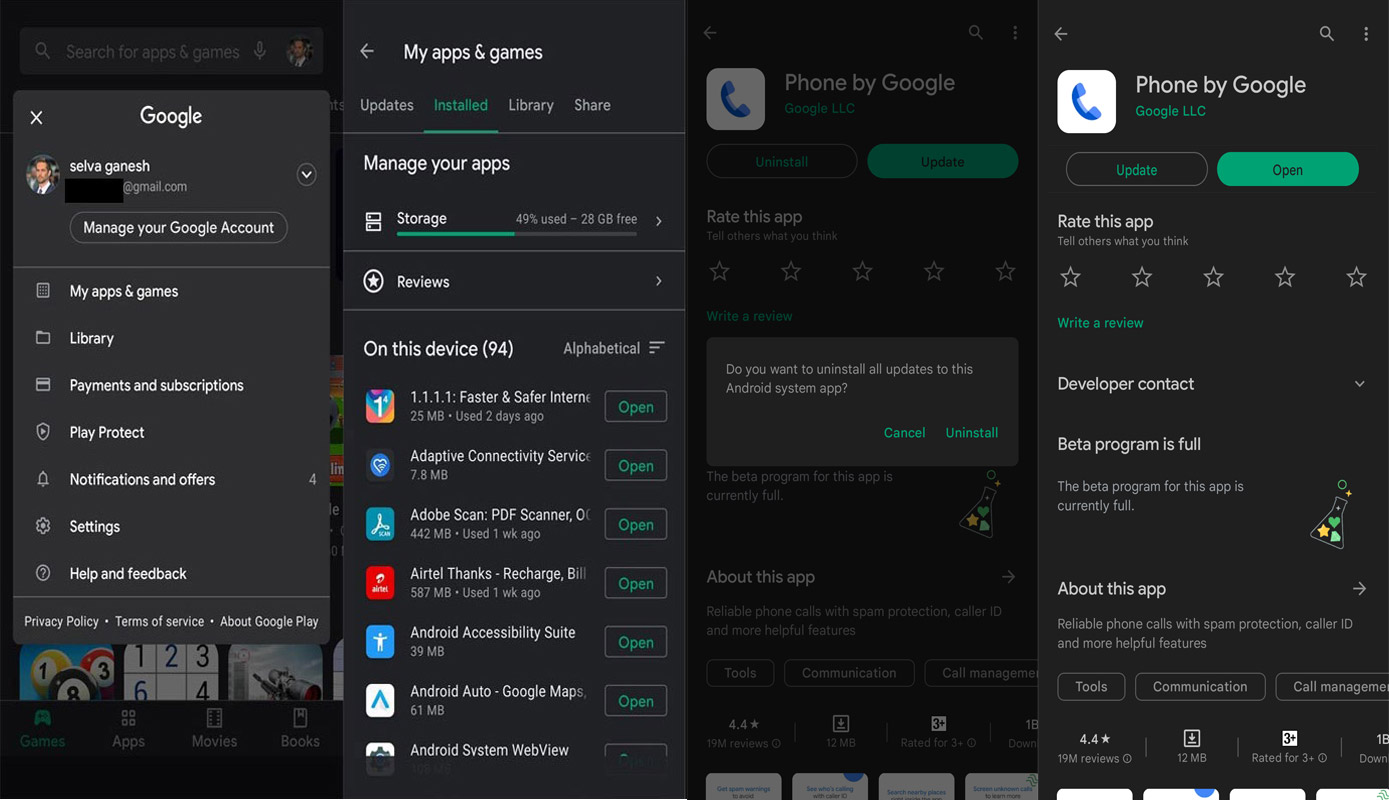Tap the Adaptive Connectivity Services app icon
Viewport: 1389px width, 800px height.
(380, 465)
